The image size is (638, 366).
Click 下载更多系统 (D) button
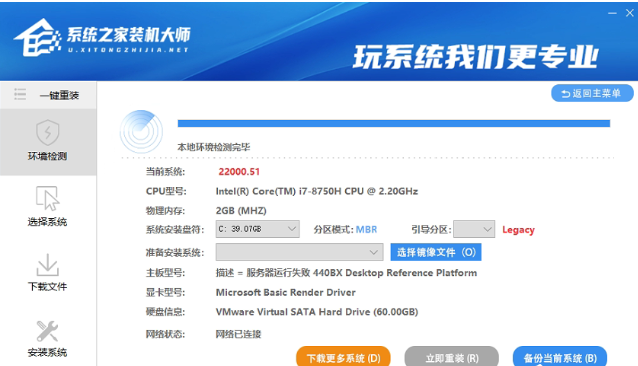click(343, 357)
